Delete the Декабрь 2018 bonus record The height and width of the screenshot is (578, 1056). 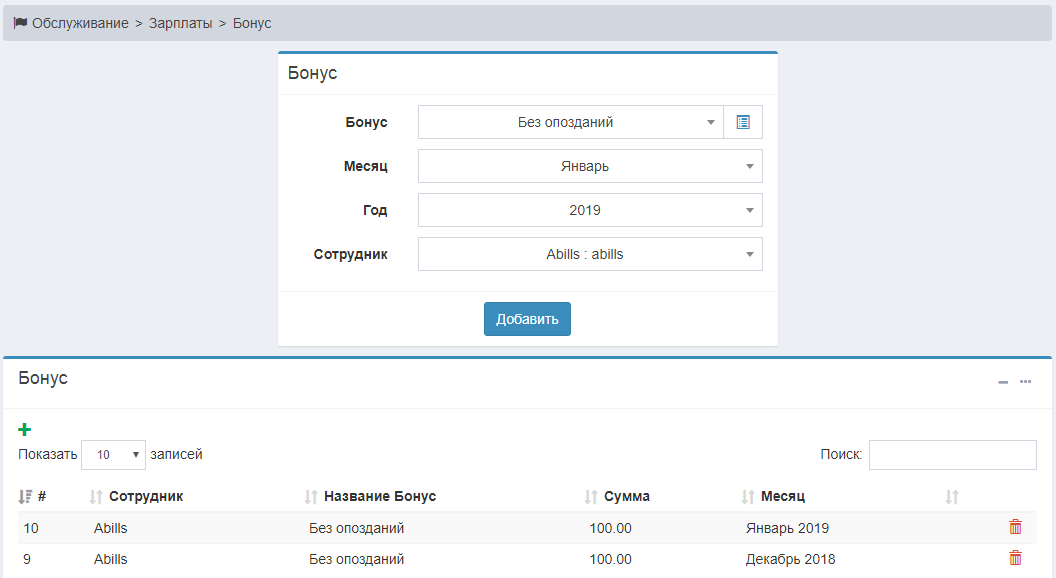click(x=1015, y=559)
